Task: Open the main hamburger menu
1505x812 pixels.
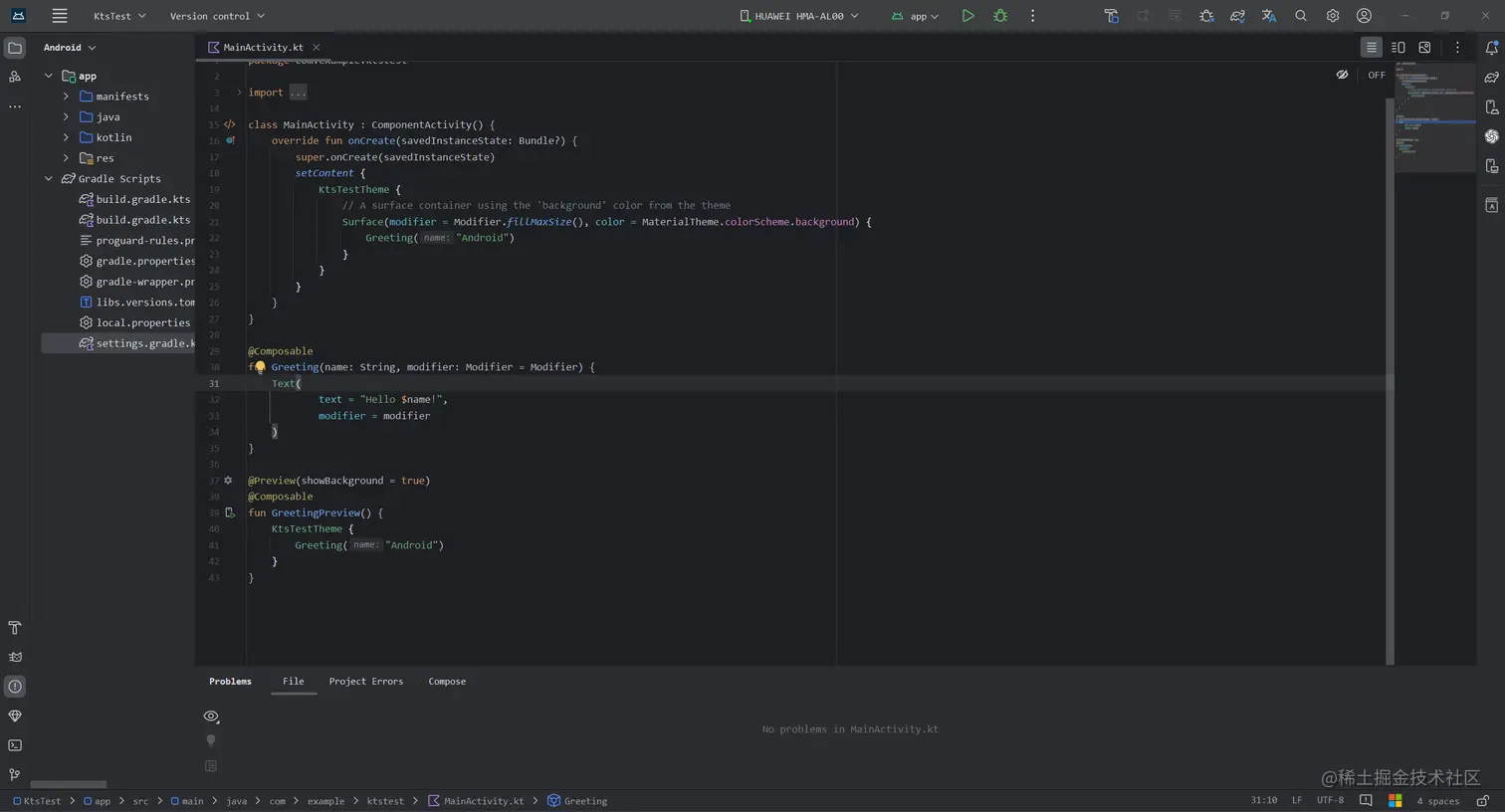Action: pyautogui.click(x=60, y=16)
